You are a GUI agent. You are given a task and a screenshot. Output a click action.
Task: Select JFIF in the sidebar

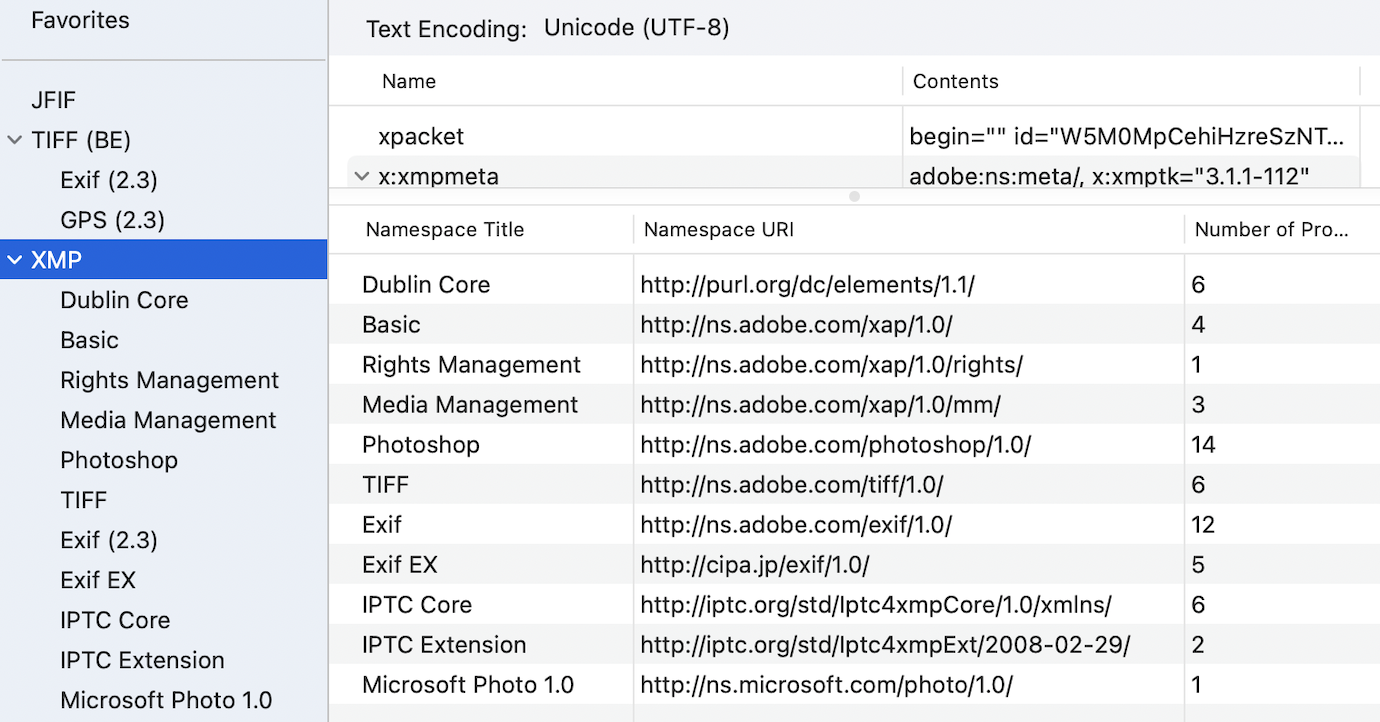pyautogui.click(x=54, y=100)
